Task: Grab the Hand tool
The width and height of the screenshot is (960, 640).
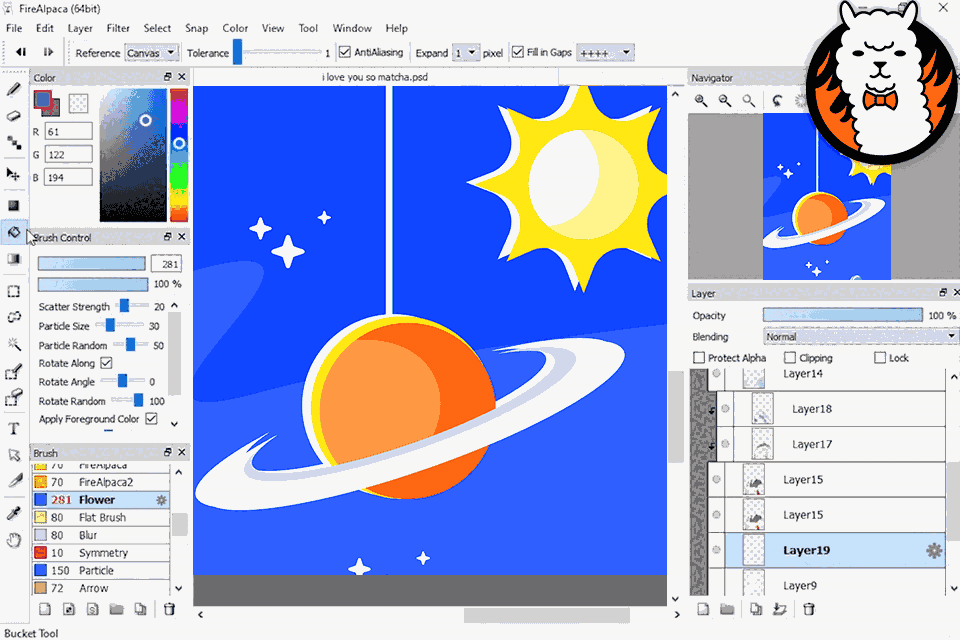Action: [13, 538]
